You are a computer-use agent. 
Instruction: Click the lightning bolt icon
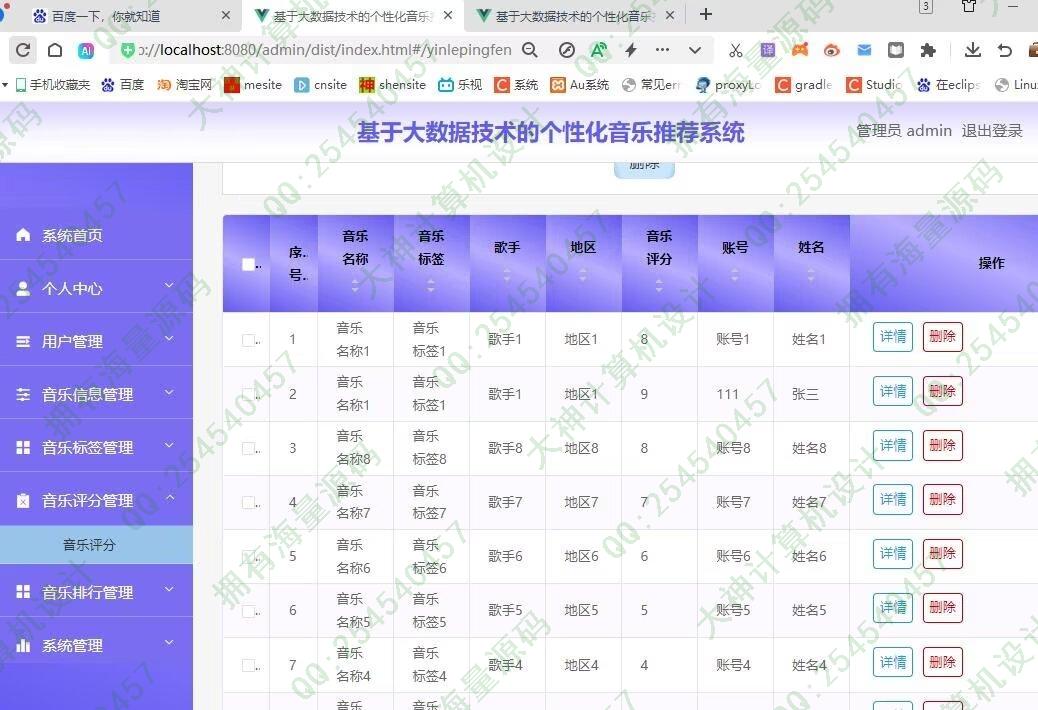pyautogui.click(x=631, y=50)
